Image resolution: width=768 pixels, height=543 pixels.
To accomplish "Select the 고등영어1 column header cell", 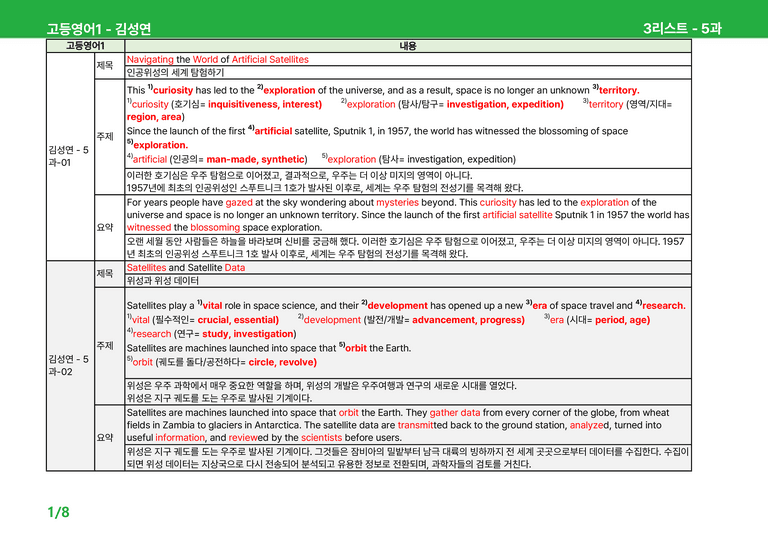I will (x=85, y=46).
